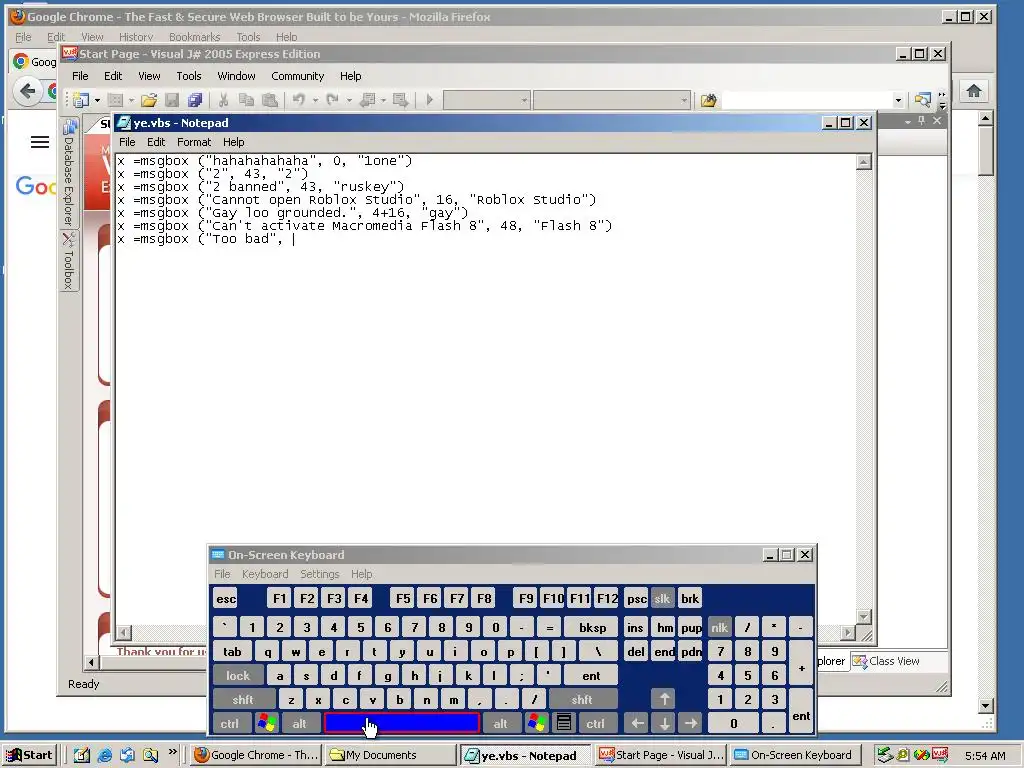Viewport: 1024px width, 768px height.
Task: Click the Cut scissors icon in Visual J# toolbar
Action: click(223, 100)
